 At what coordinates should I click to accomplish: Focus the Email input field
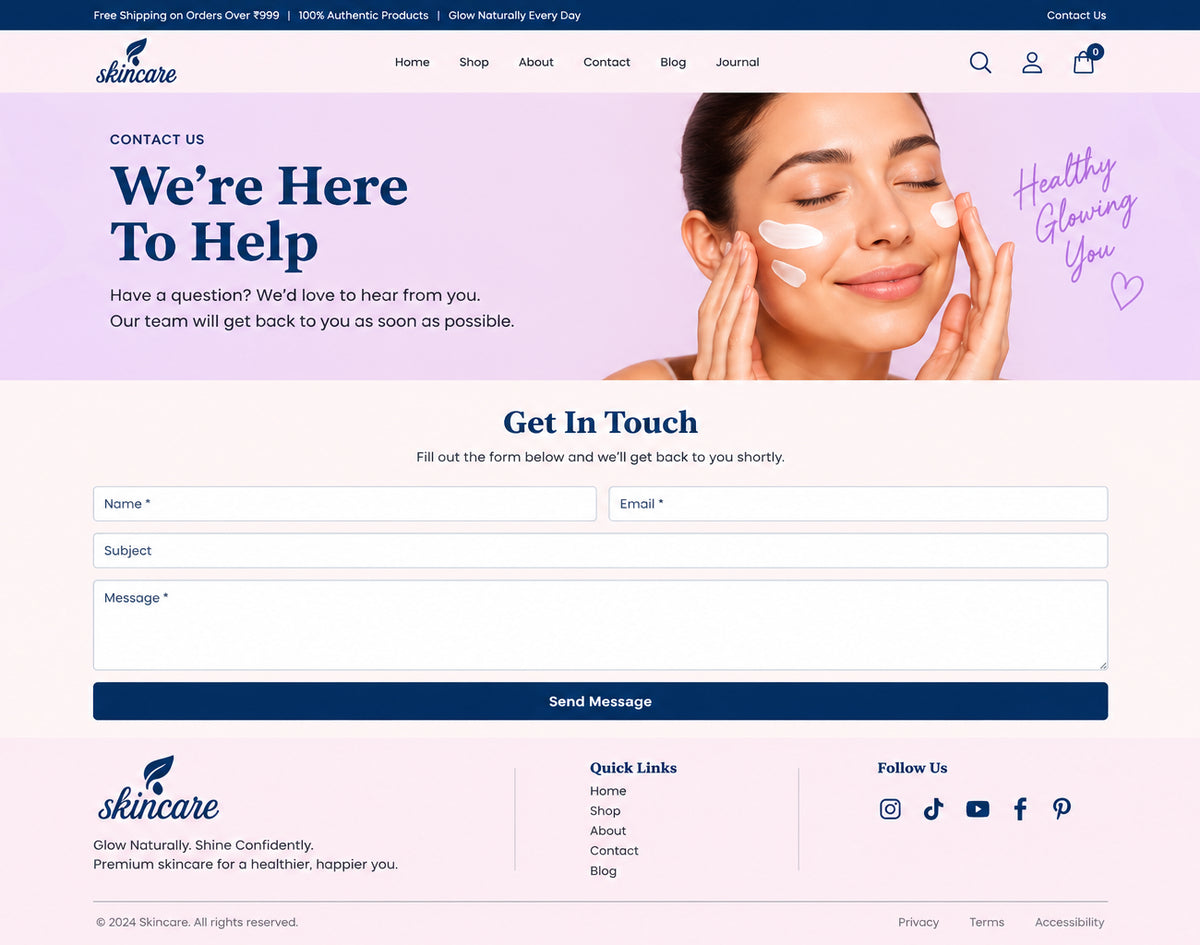[x=858, y=504]
